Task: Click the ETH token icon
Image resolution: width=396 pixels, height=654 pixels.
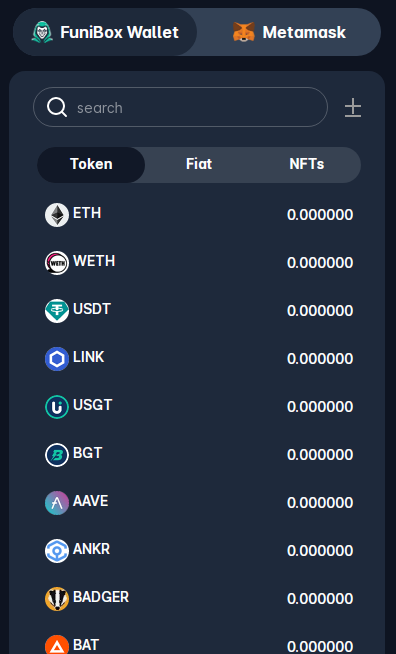Action: [57, 215]
